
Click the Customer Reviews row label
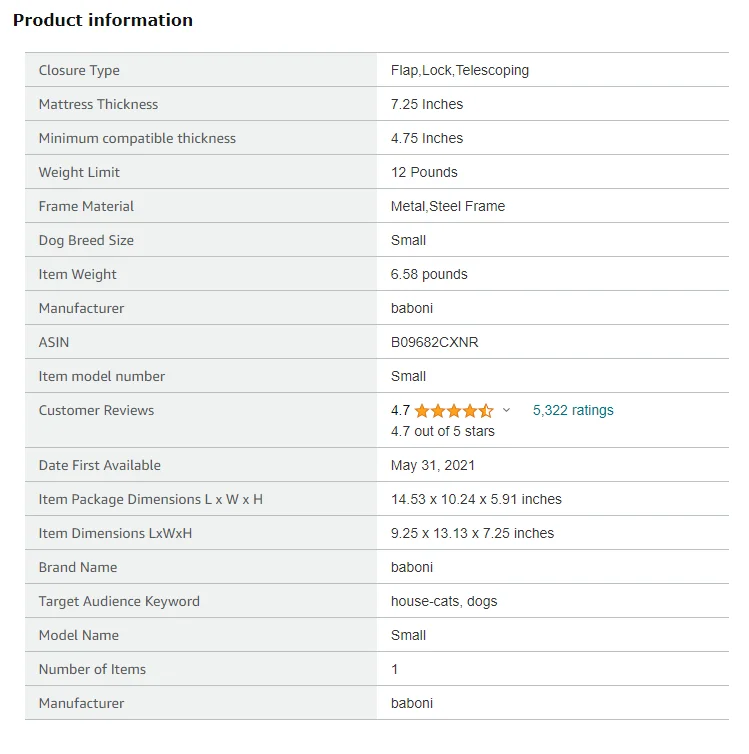96,410
